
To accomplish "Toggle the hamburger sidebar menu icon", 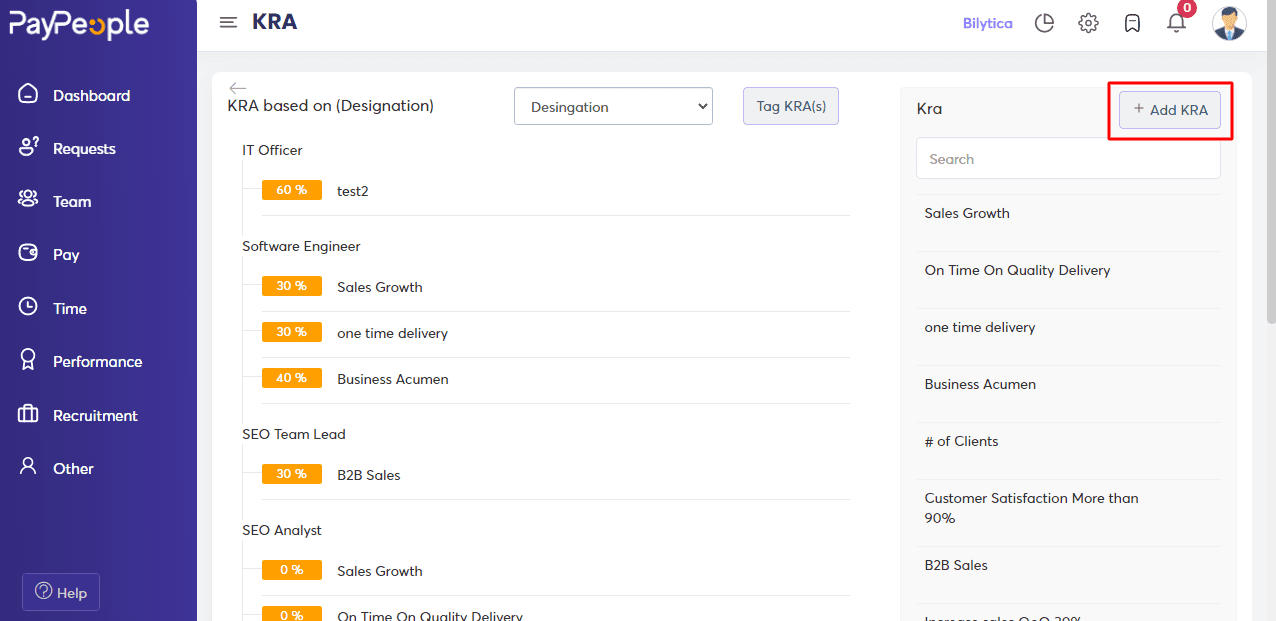I will pyautogui.click(x=228, y=23).
